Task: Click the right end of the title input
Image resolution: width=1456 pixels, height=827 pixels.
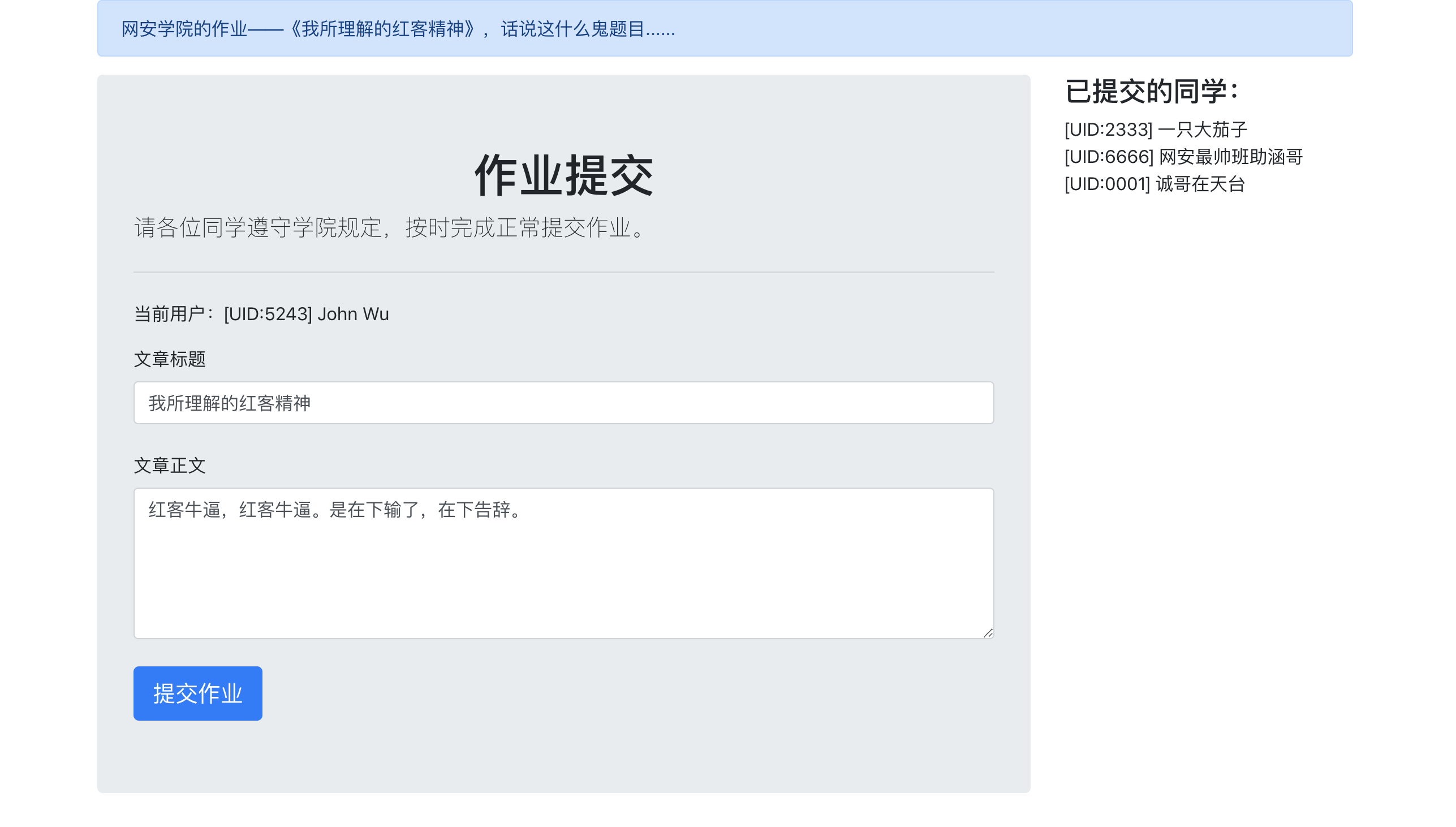Action: pos(966,403)
